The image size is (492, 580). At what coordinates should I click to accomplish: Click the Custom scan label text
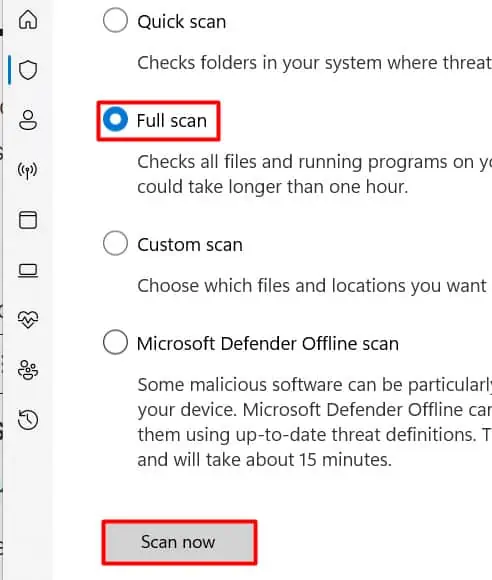click(190, 245)
